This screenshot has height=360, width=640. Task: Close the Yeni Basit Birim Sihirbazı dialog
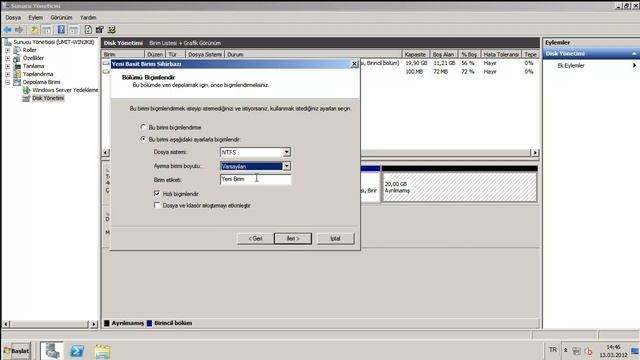click(355, 64)
